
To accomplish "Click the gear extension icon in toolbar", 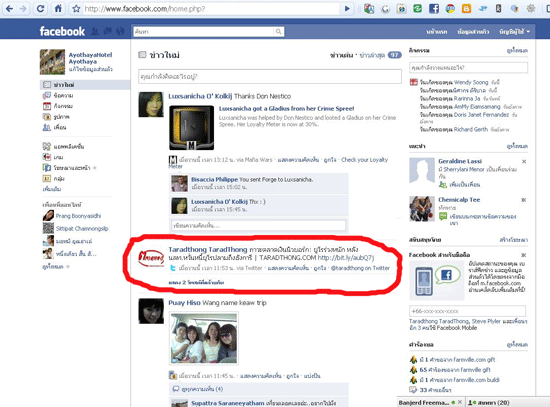I will click(x=531, y=8).
